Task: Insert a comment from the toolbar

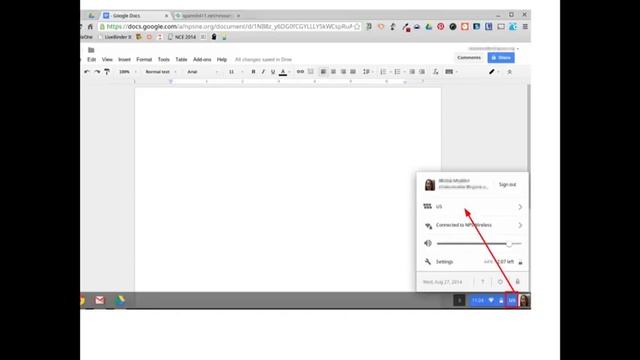Action: click(311, 72)
